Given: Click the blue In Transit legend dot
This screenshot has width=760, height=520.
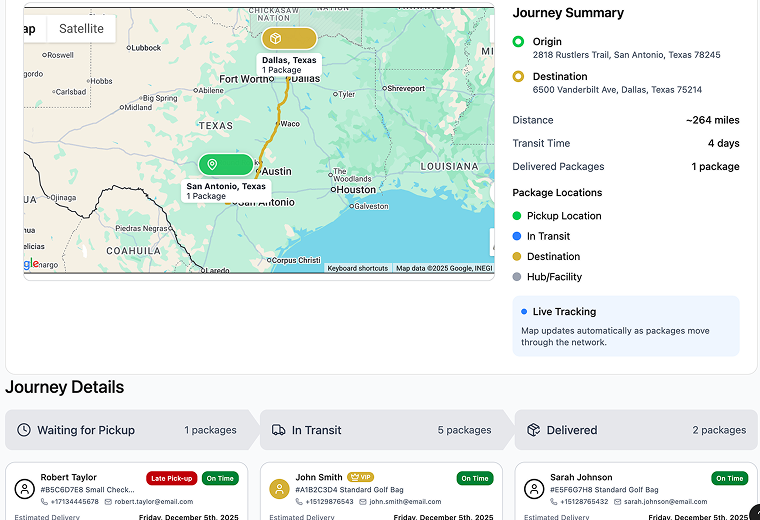Looking at the screenshot, I should pyautogui.click(x=517, y=236).
